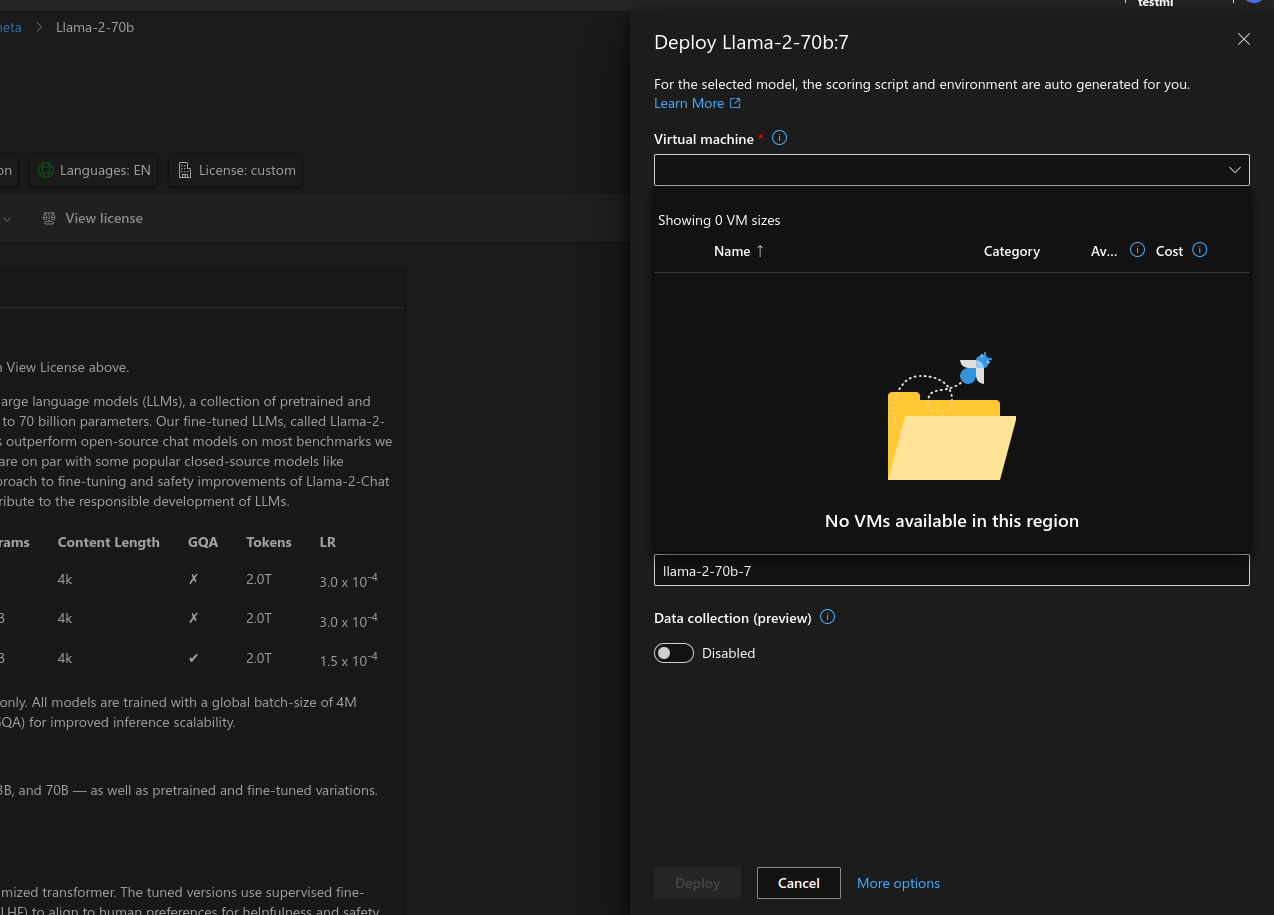1274x915 pixels.
Task: Click the Tokens column header
Action: [x=269, y=542]
